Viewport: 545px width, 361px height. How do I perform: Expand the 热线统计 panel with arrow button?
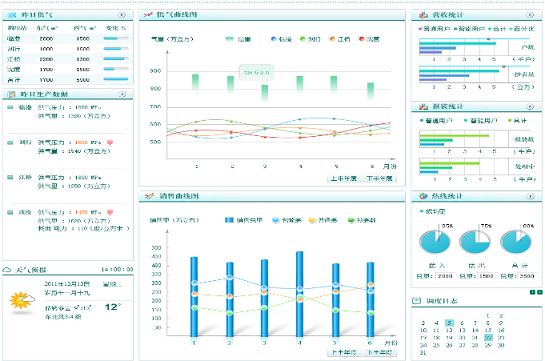[x=530, y=196]
